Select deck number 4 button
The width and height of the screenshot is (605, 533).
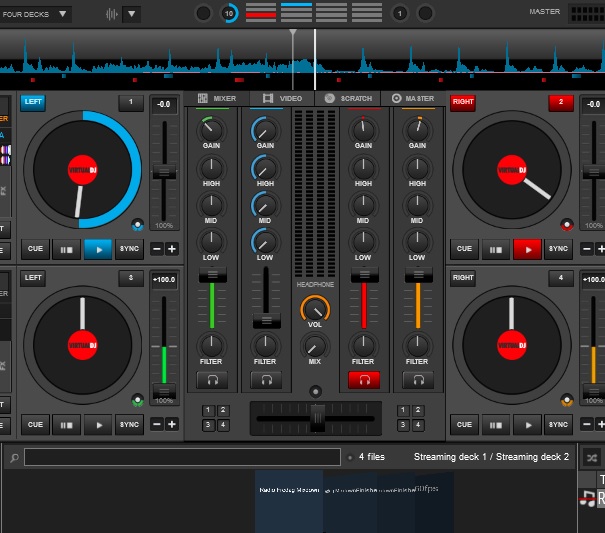(x=561, y=278)
